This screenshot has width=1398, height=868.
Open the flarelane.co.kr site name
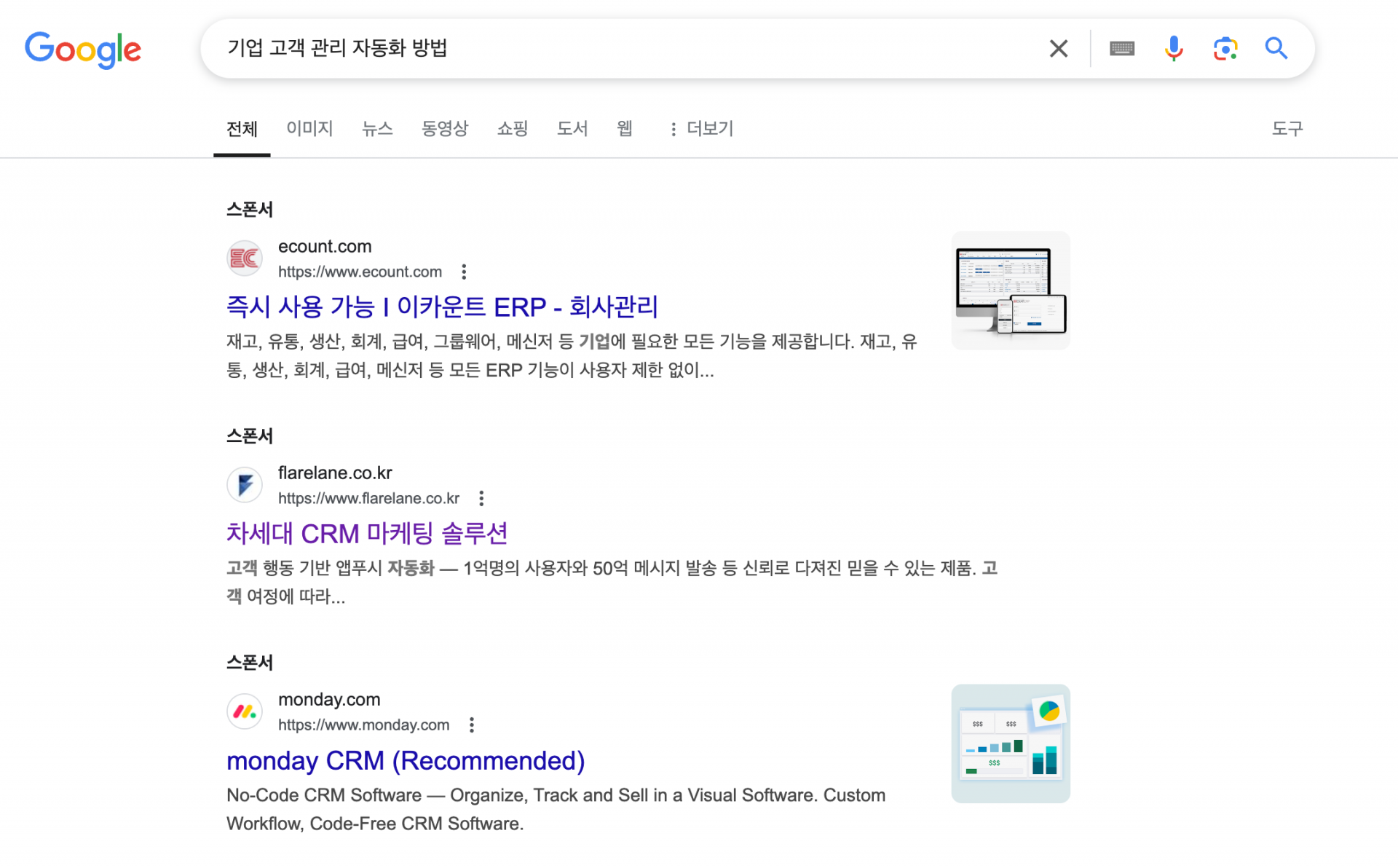coord(335,473)
